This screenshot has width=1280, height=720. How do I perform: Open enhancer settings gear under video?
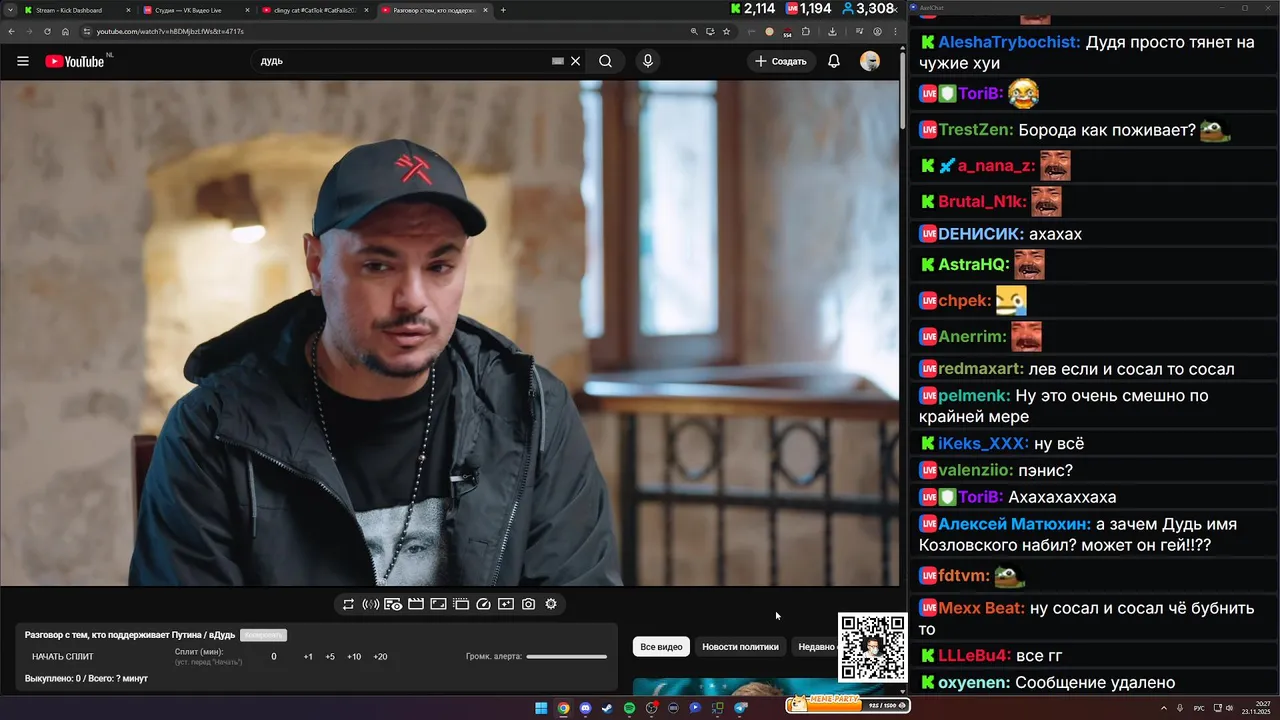[x=551, y=604]
